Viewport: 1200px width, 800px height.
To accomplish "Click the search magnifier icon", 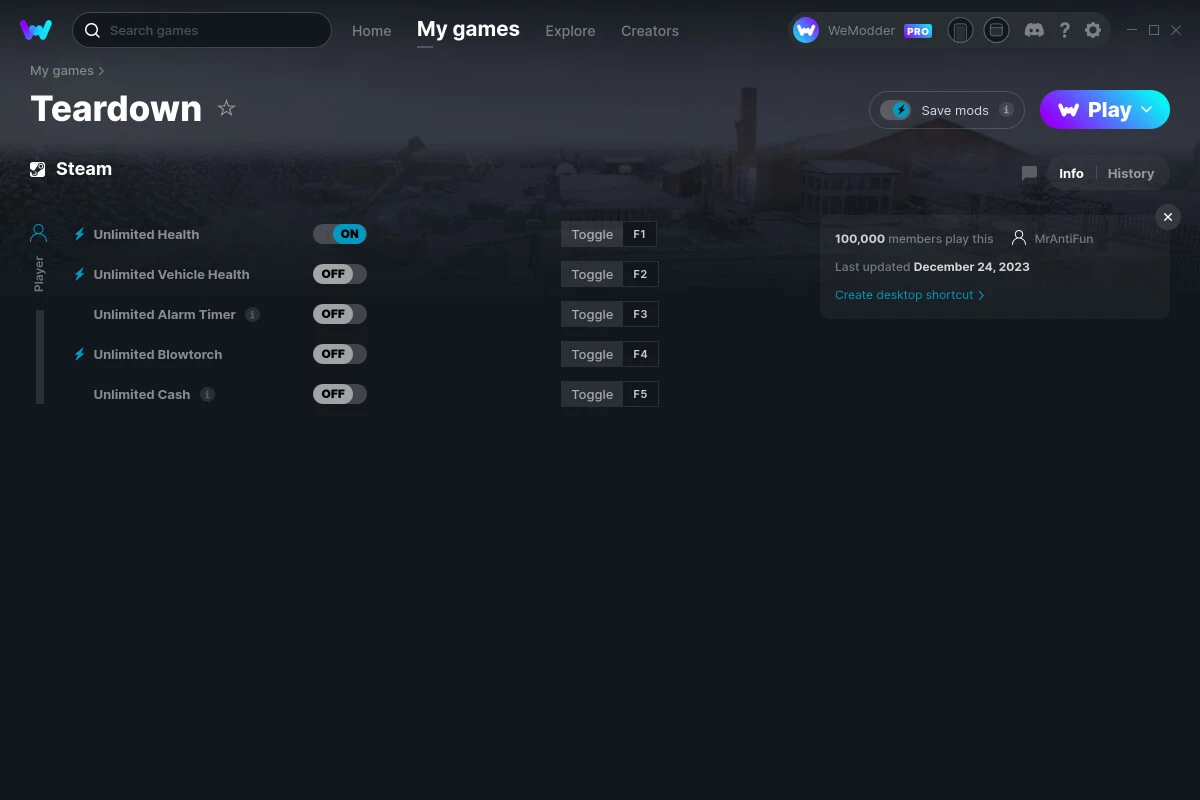I will [92, 30].
